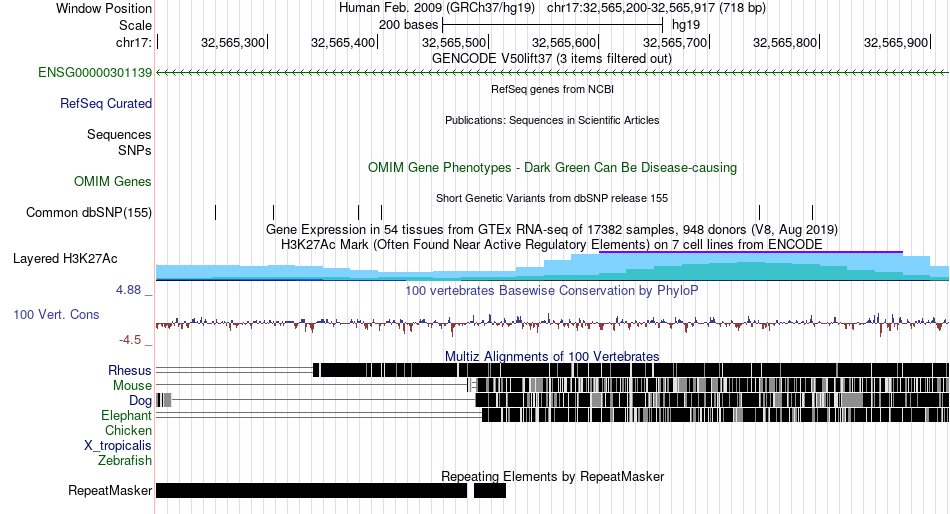Select the last dbSNP variant tick

(812, 213)
